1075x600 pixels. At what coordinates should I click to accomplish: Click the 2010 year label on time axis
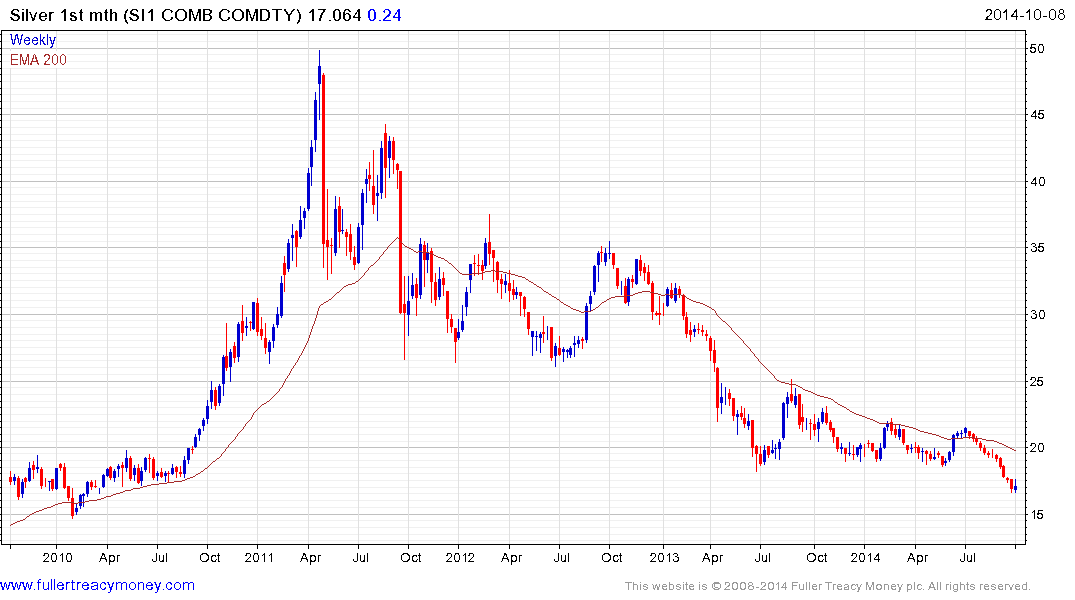58,557
